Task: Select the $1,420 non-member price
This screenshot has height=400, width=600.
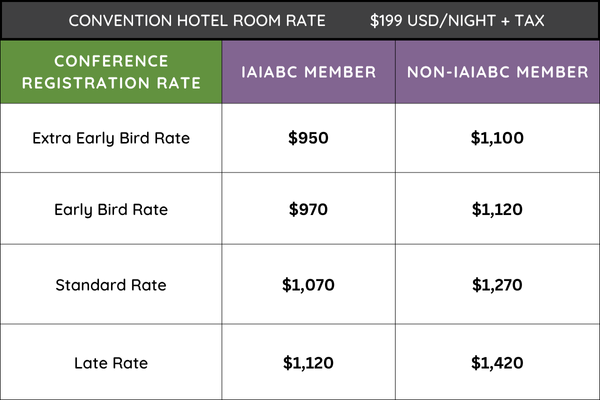Action: (x=497, y=361)
